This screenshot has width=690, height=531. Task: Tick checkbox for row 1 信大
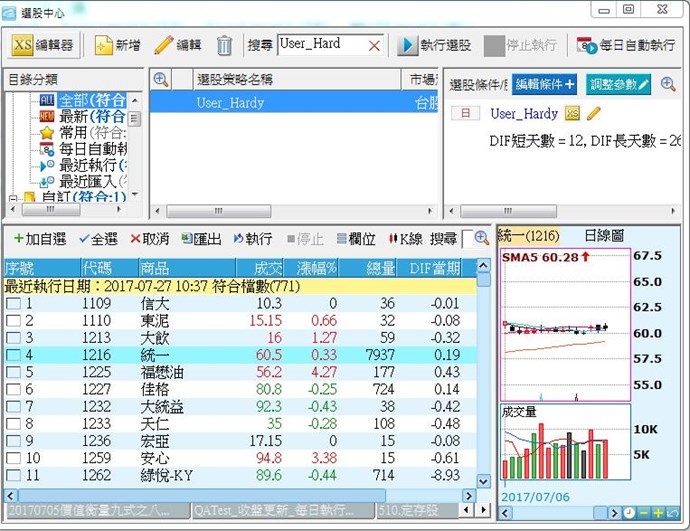pos(13,304)
